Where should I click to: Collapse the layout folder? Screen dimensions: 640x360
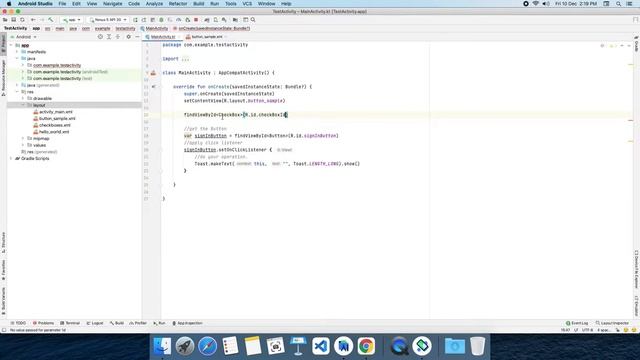23,105
